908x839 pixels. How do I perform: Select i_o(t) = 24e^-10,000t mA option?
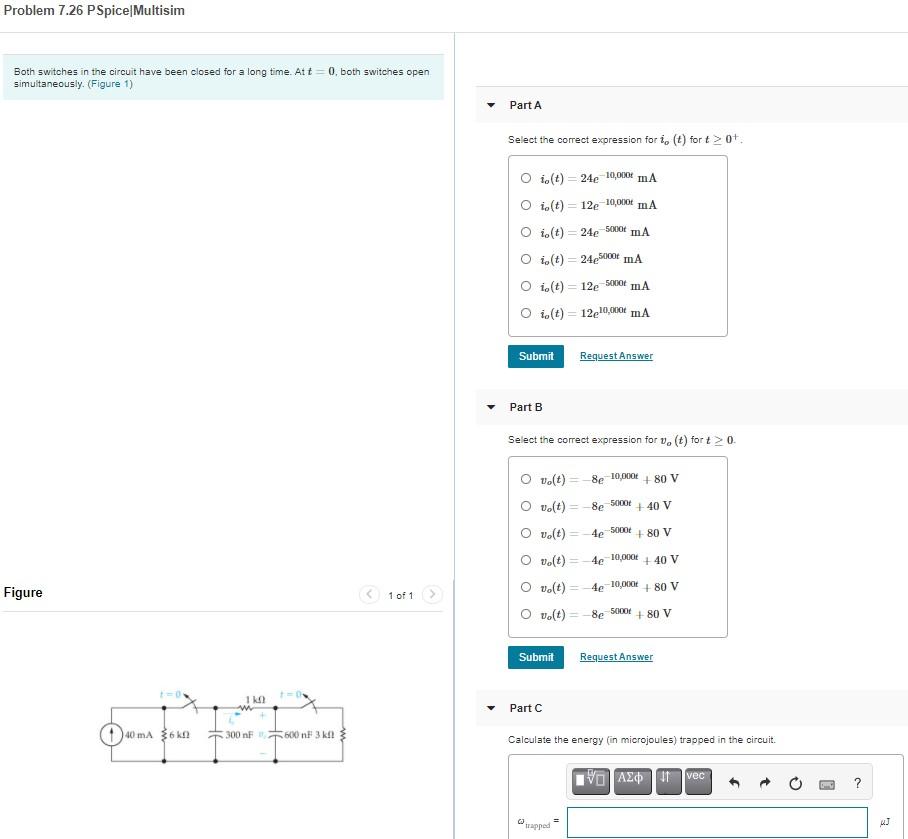click(x=525, y=178)
